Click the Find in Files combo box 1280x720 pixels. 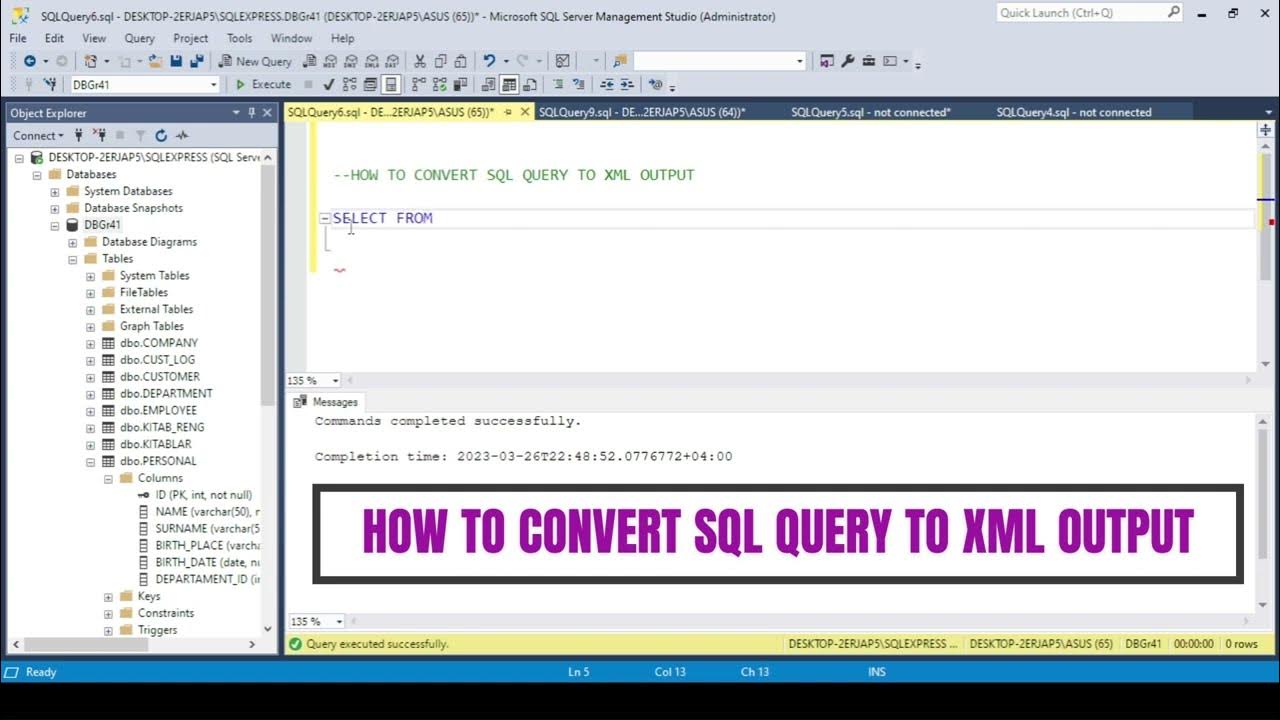(719, 61)
